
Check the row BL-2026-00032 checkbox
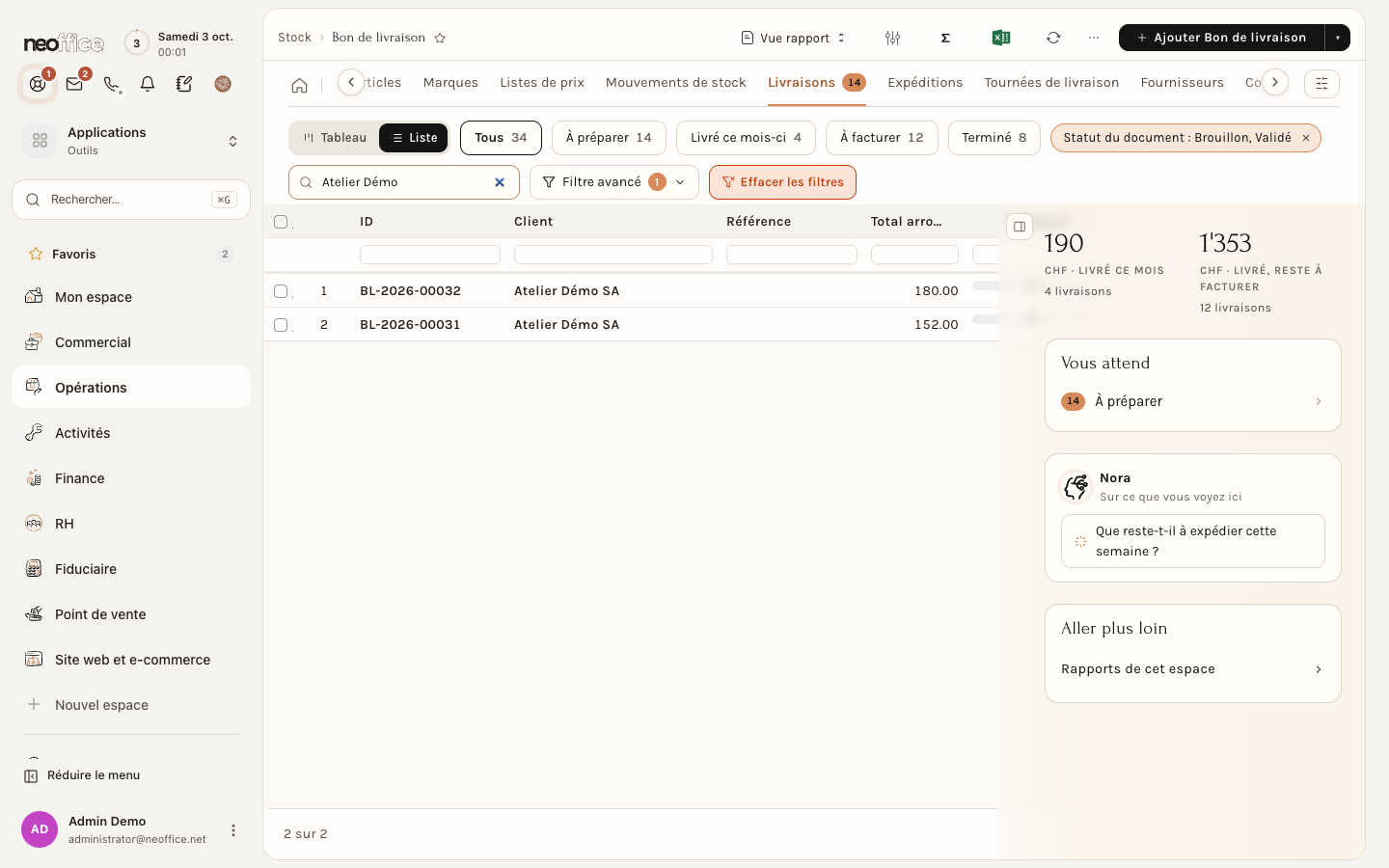281,291
